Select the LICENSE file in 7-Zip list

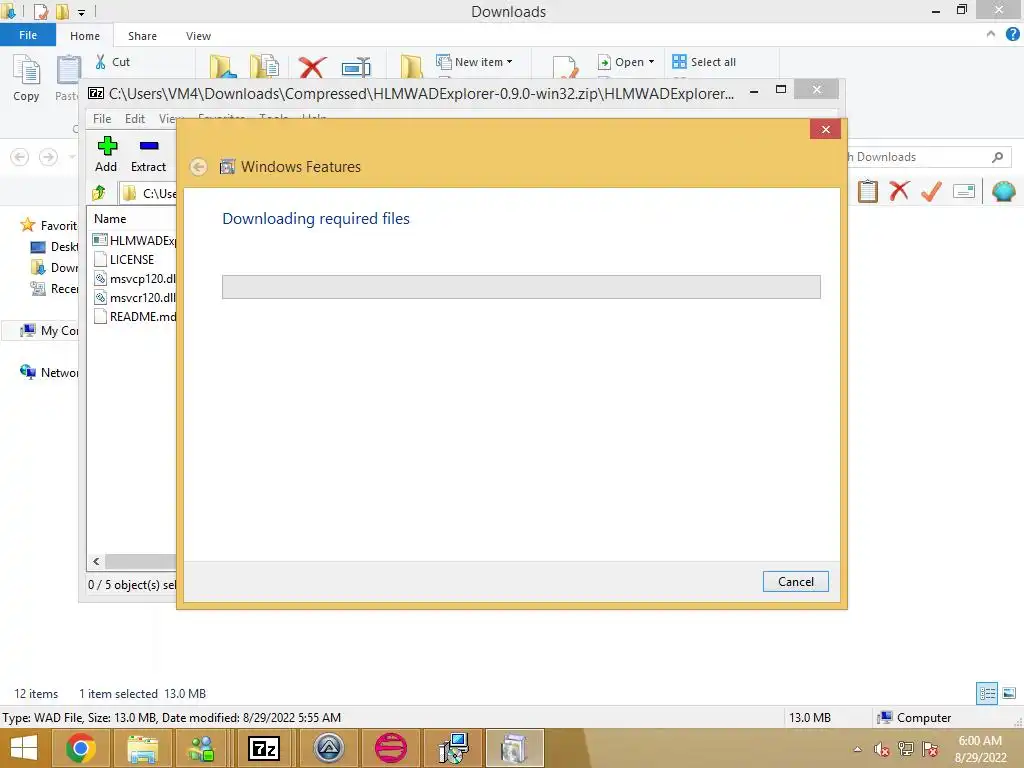133,260
